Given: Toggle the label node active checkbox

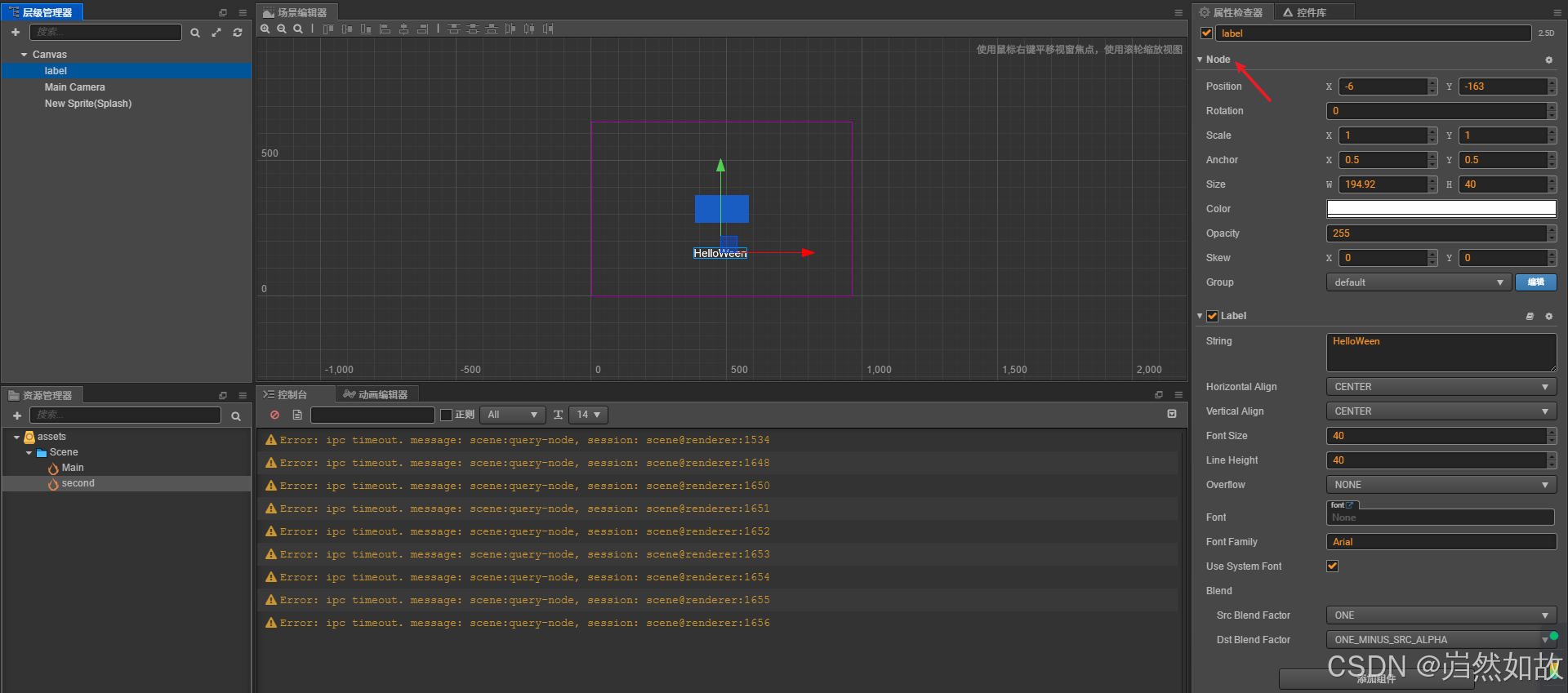Looking at the screenshot, I should pos(1206,33).
